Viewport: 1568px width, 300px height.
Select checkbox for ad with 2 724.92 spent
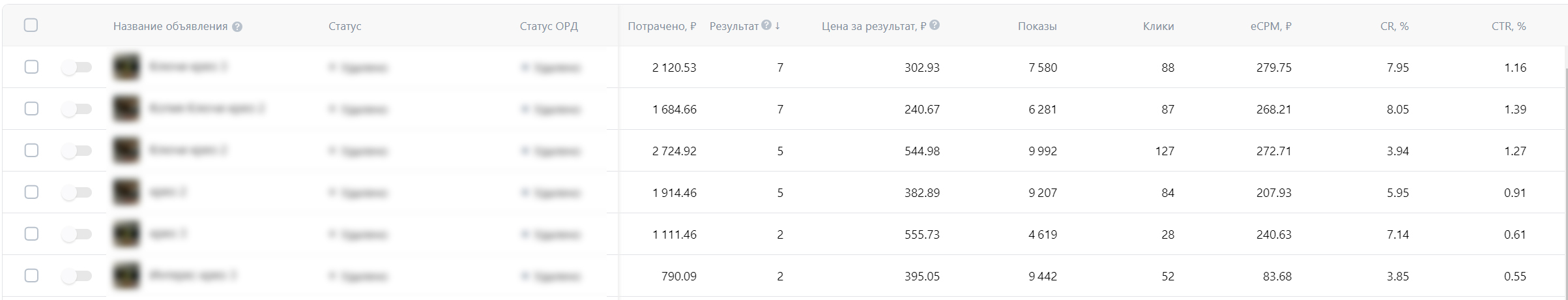pos(31,151)
